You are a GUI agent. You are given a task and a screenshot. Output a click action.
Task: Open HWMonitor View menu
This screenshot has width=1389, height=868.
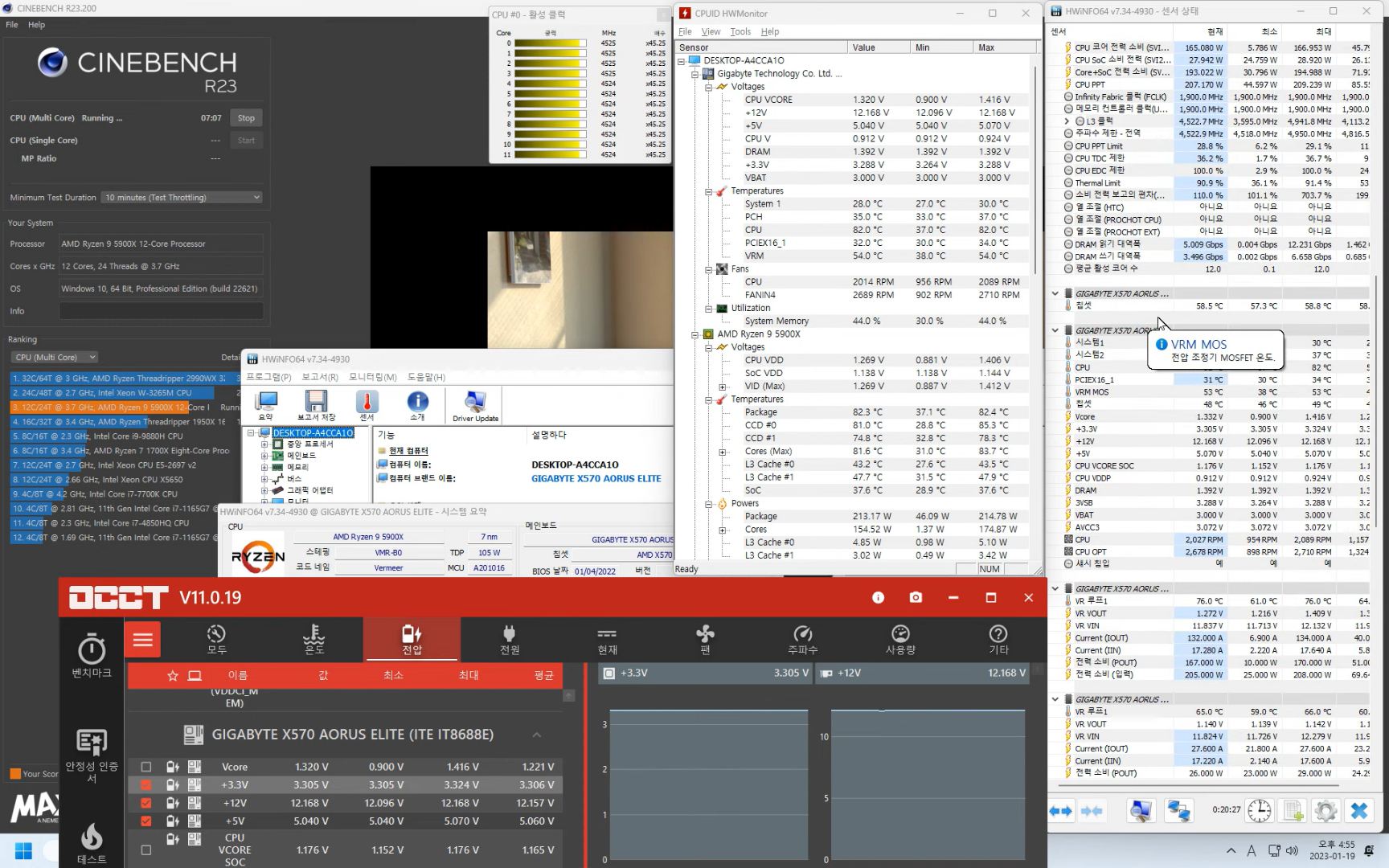[711, 31]
